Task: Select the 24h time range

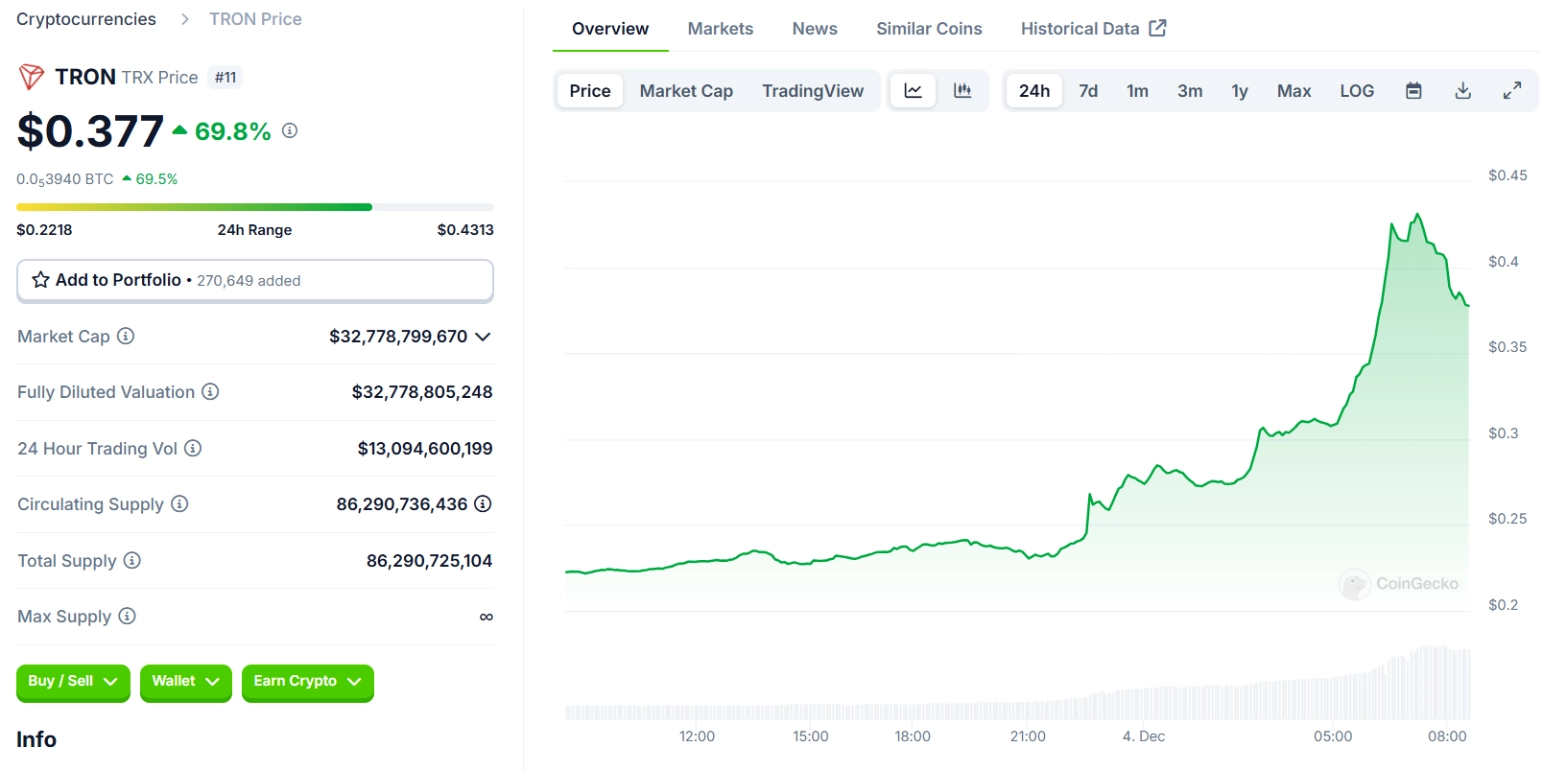Action: (x=1034, y=91)
